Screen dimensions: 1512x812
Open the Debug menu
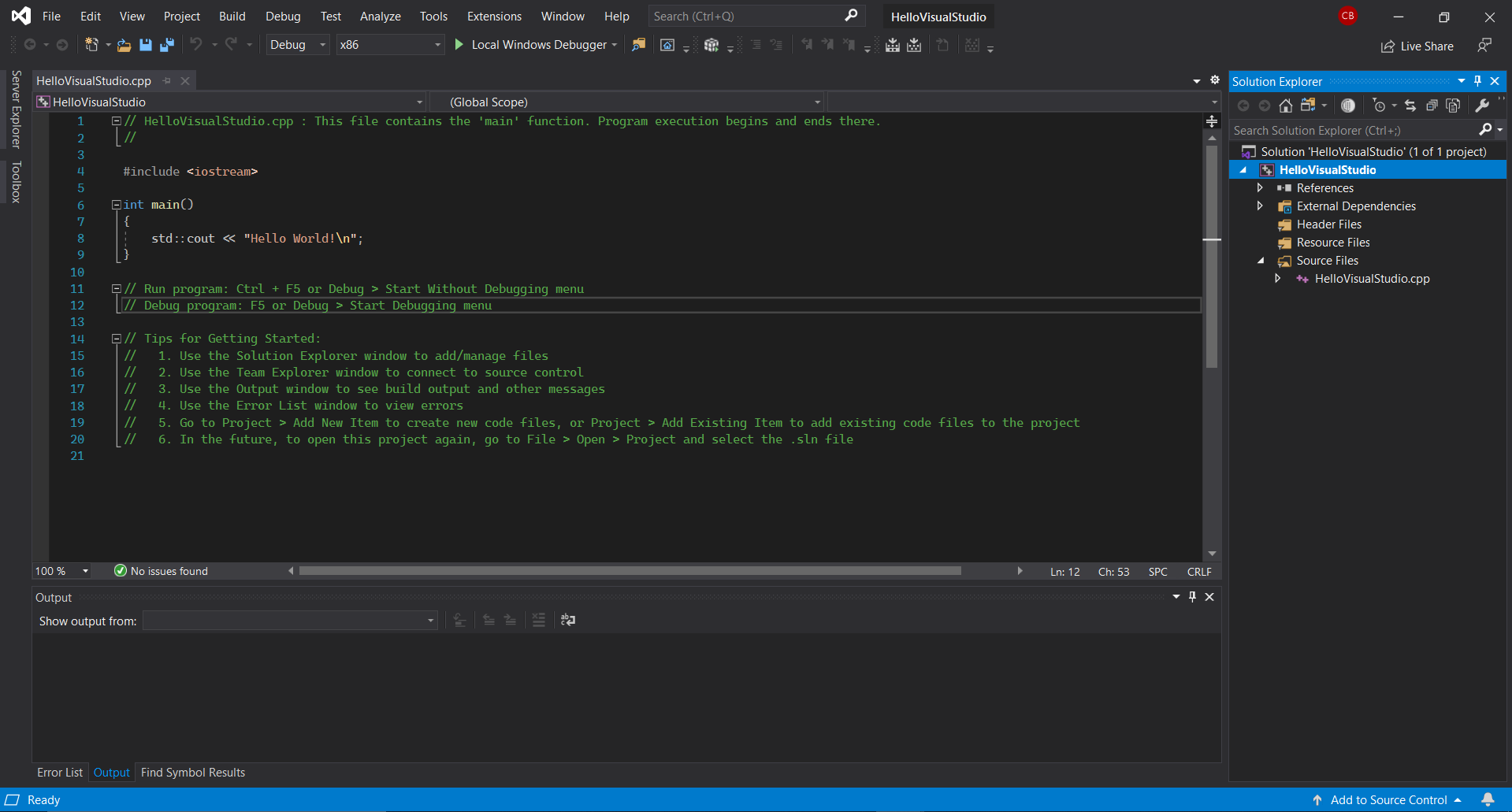click(x=283, y=17)
